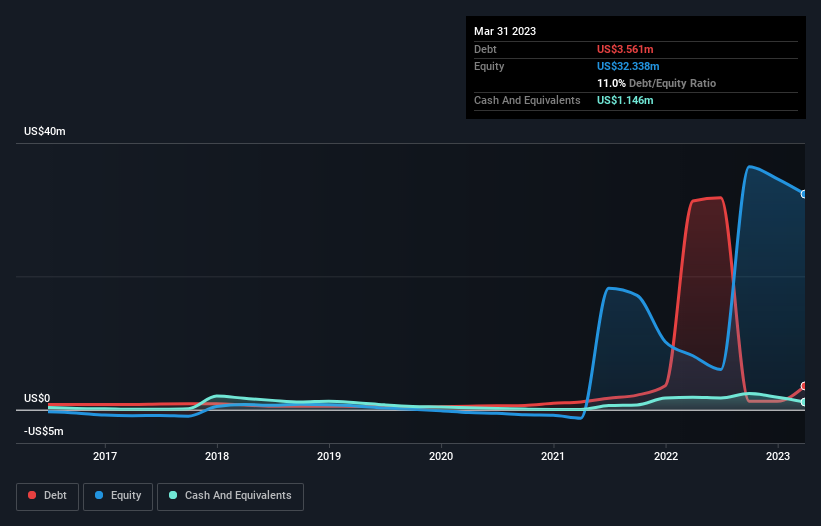Toggle the Cash And Equivalents legend button
The height and width of the screenshot is (526, 821).
click(230, 496)
